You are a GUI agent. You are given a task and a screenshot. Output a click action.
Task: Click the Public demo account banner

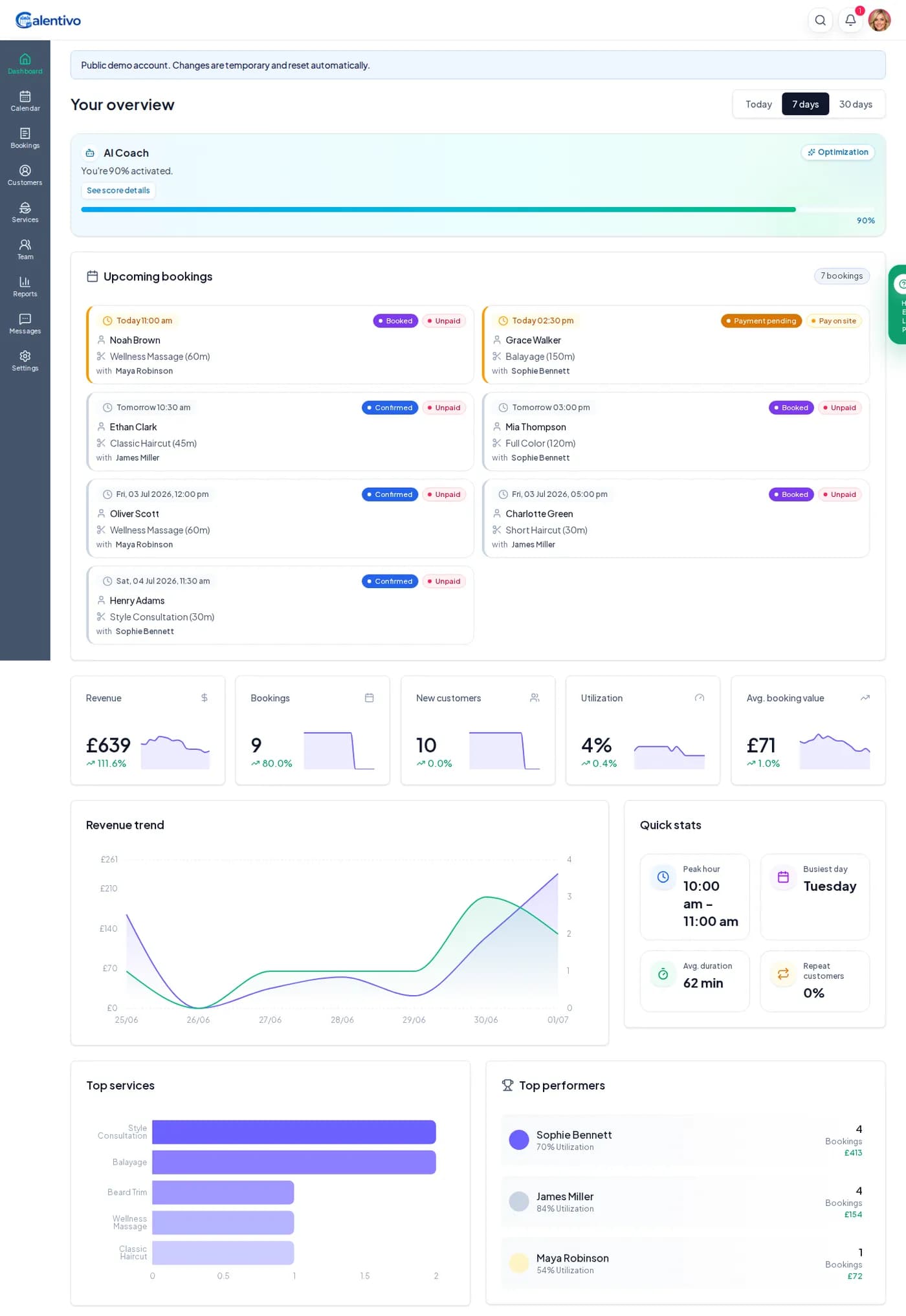click(x=478, y=65)
